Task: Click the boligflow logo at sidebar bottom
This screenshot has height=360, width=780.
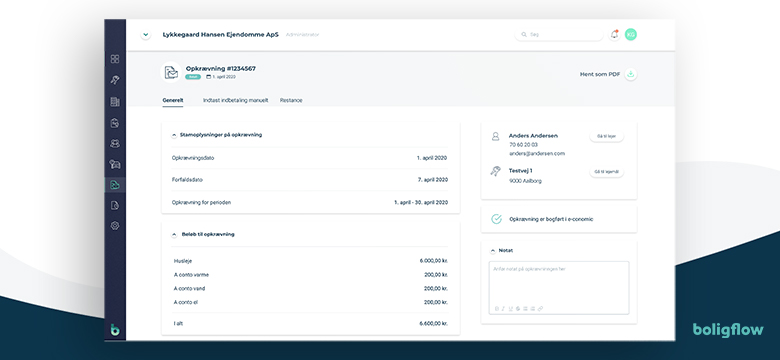Action: (115, 329)
